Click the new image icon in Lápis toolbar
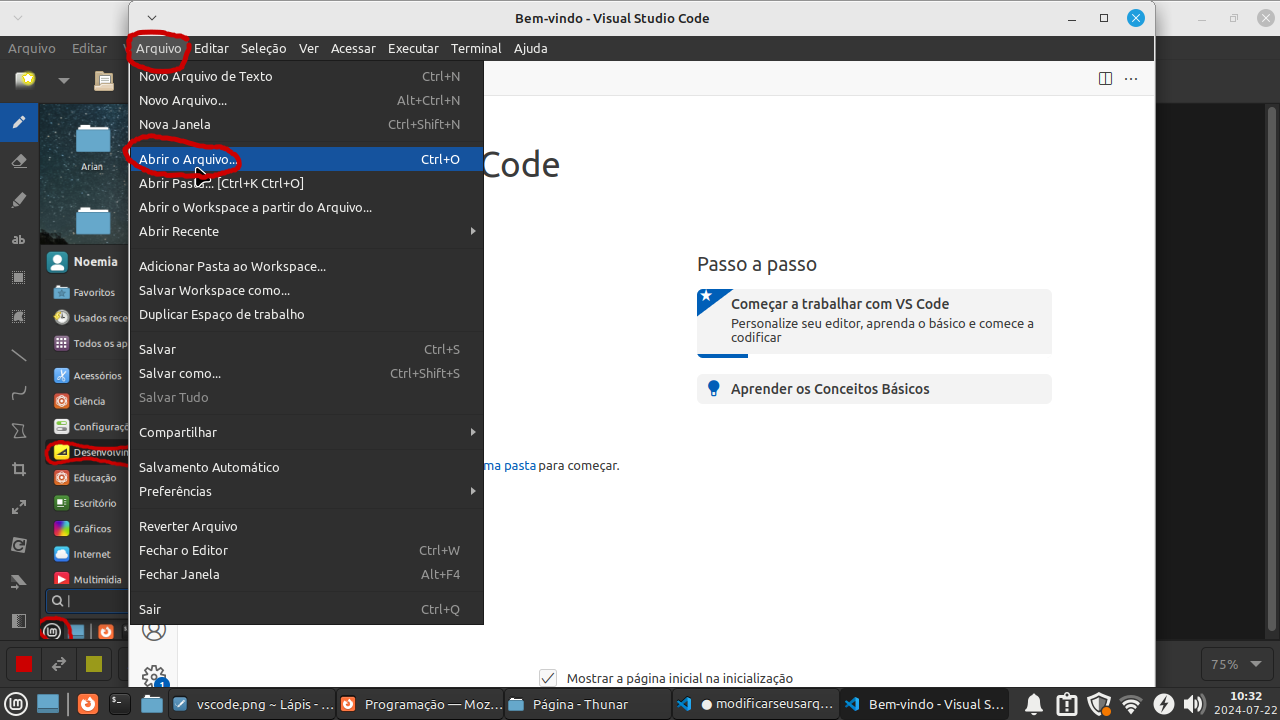The image size is (1280, 720). [x=25, y=80]
